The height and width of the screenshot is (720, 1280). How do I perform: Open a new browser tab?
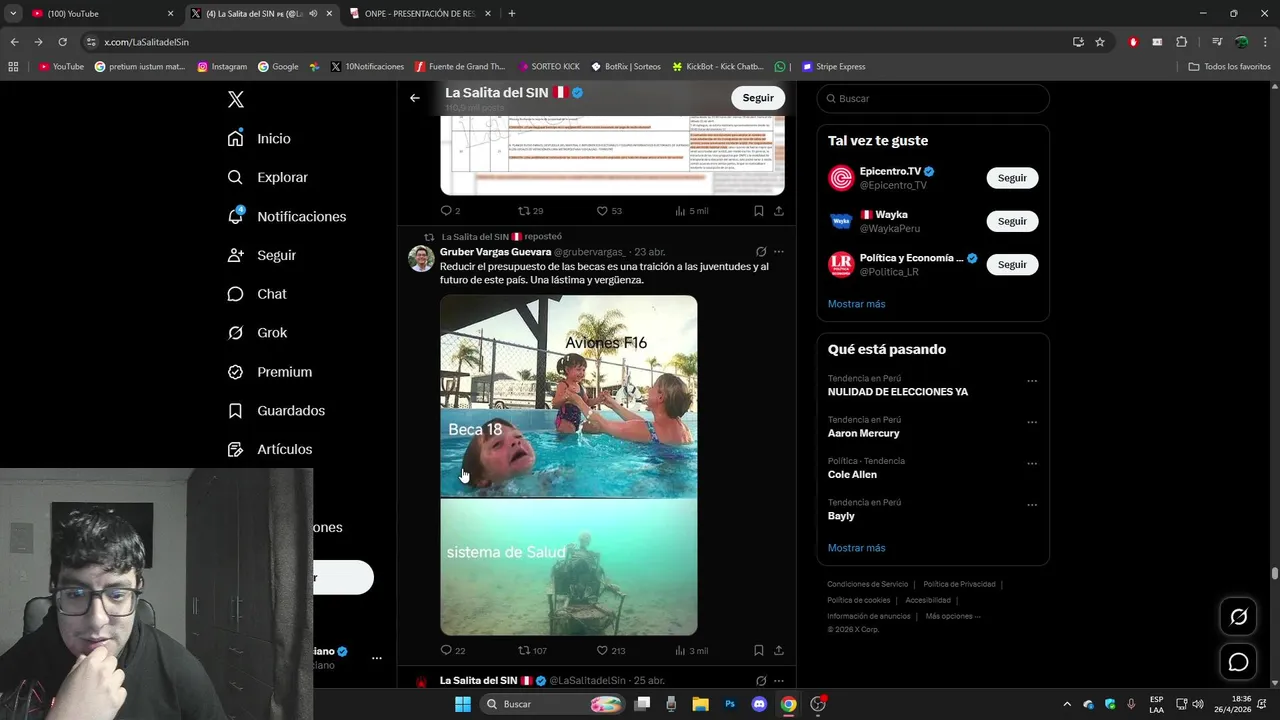coord(512,14)
